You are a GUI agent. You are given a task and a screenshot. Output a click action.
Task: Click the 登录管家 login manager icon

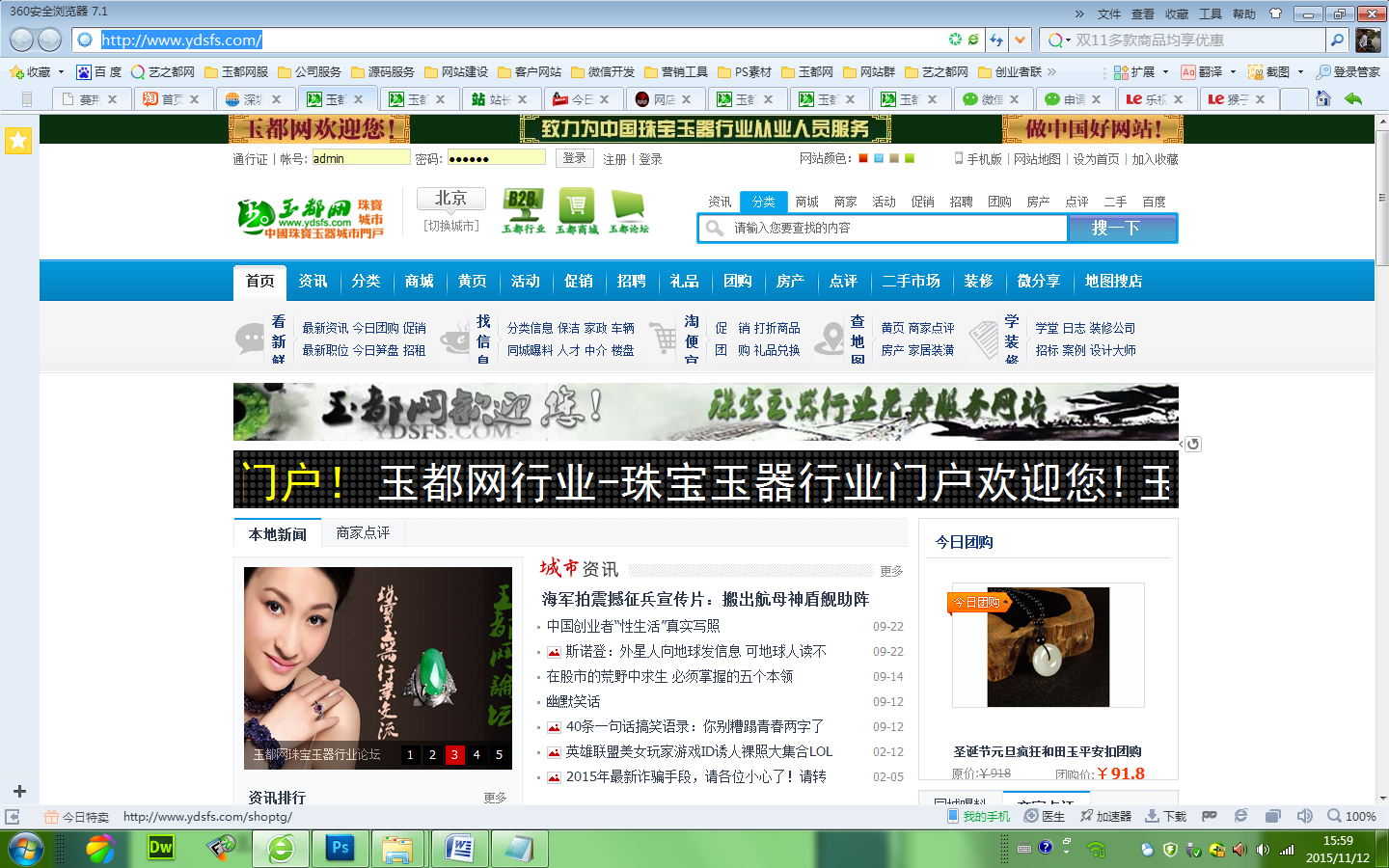1348,72
